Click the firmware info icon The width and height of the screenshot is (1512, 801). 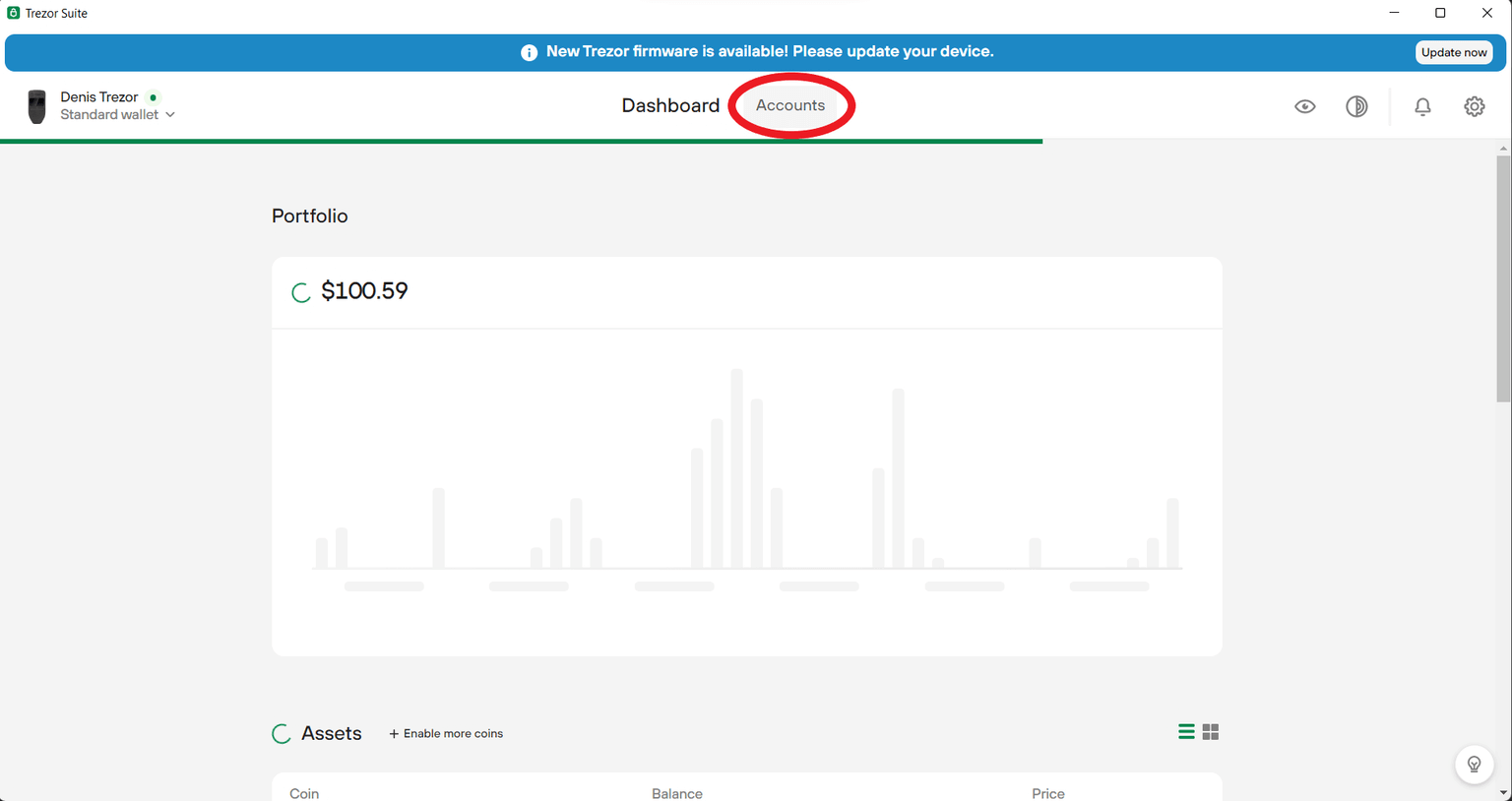coord(529,52)
